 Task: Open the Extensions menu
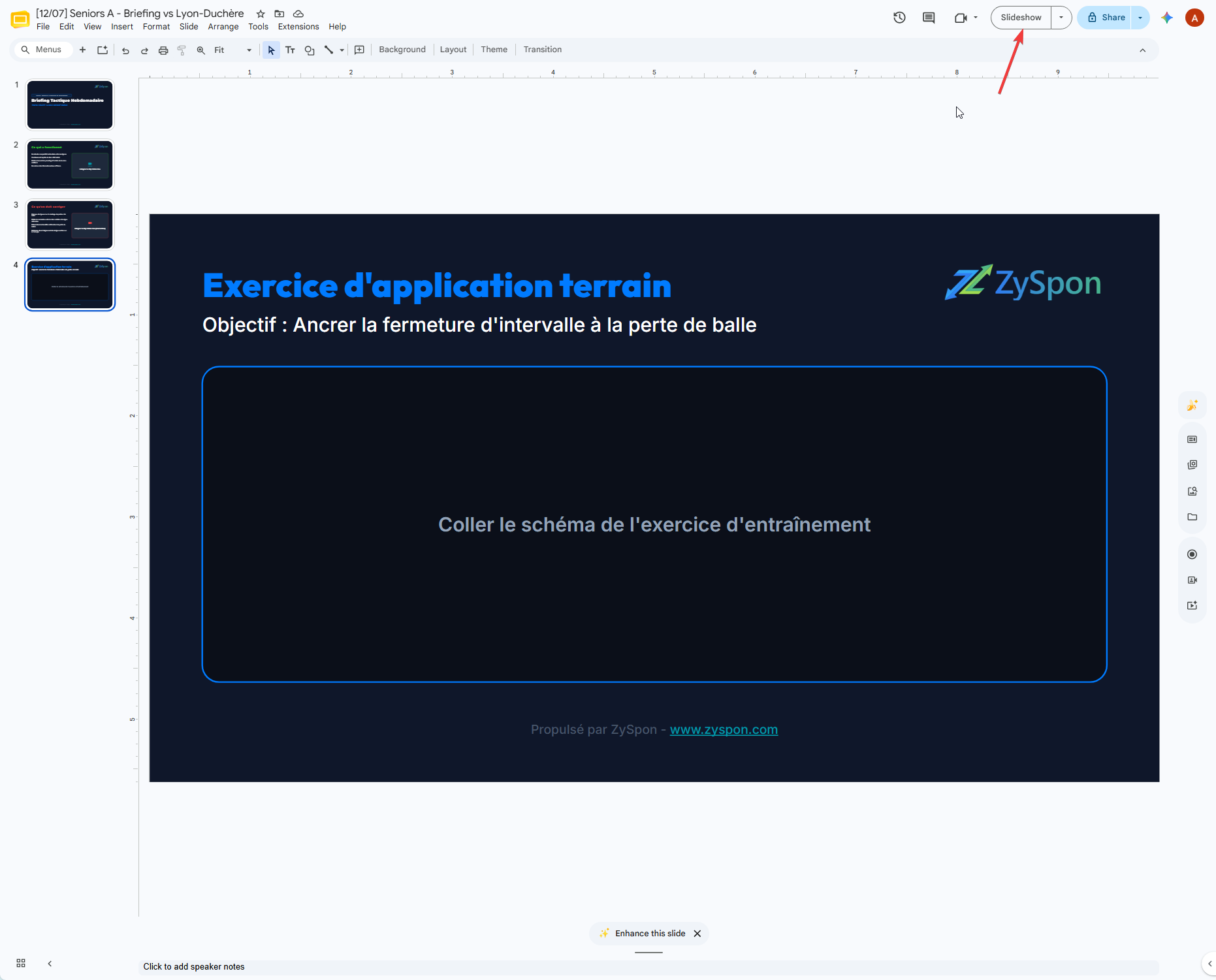pos(298,27)
